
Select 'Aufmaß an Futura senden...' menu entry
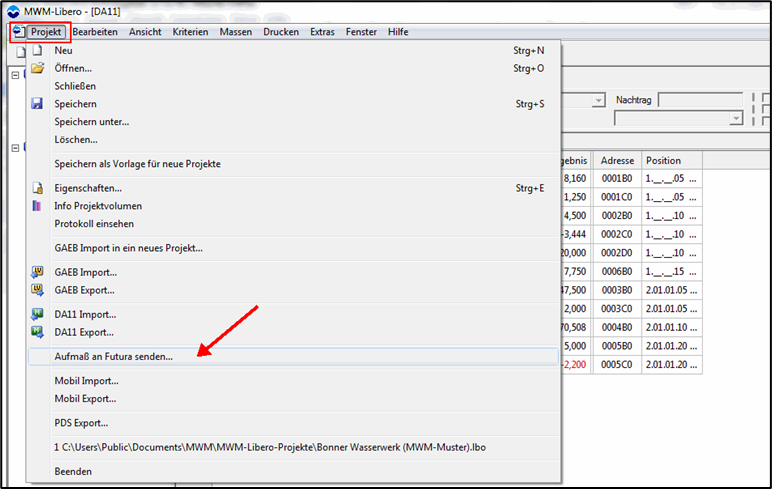pyautogui.click(x=114, y=356)
